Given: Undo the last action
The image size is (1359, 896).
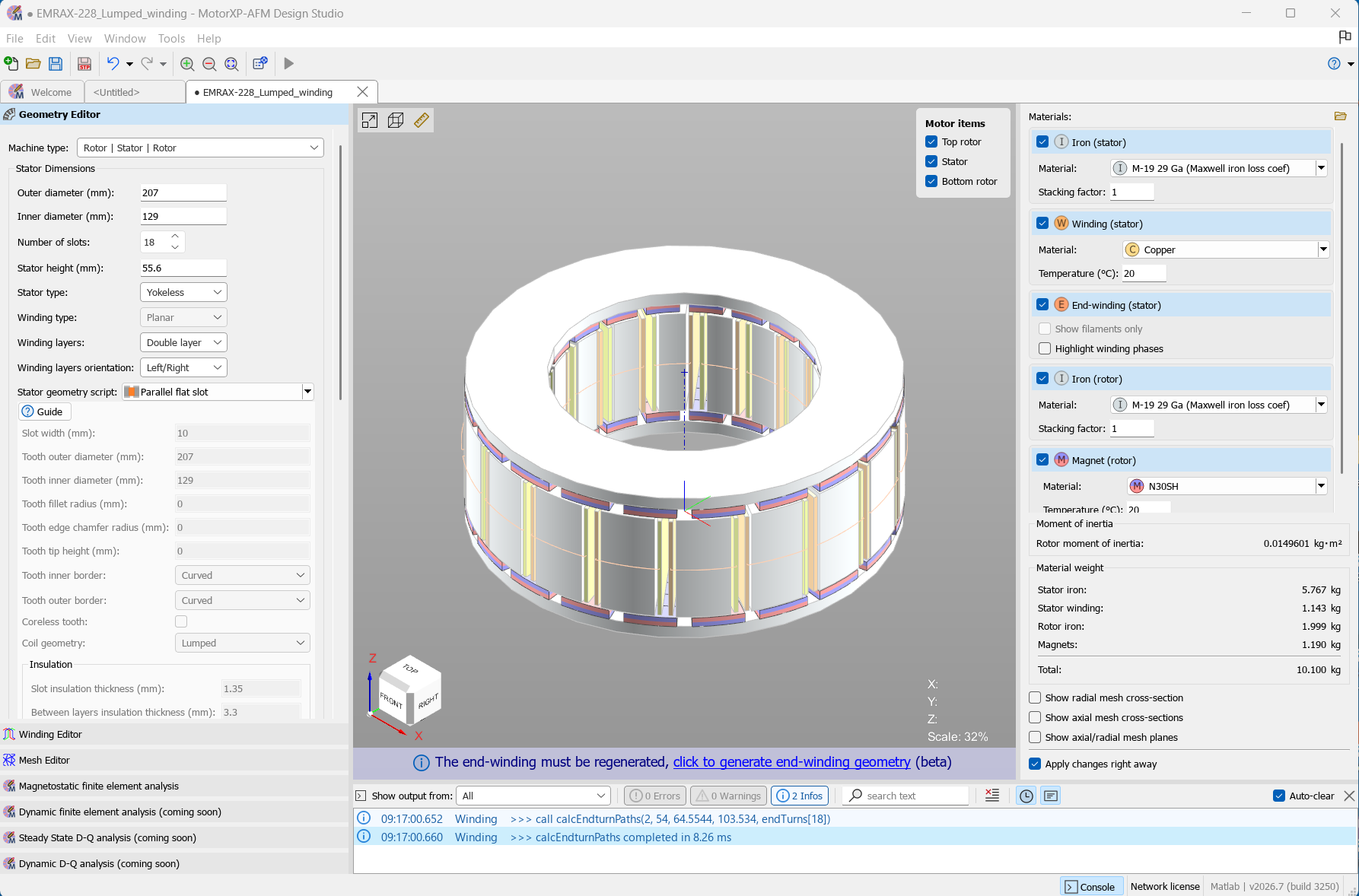Looking at the screenshot, I should (113, 64).
